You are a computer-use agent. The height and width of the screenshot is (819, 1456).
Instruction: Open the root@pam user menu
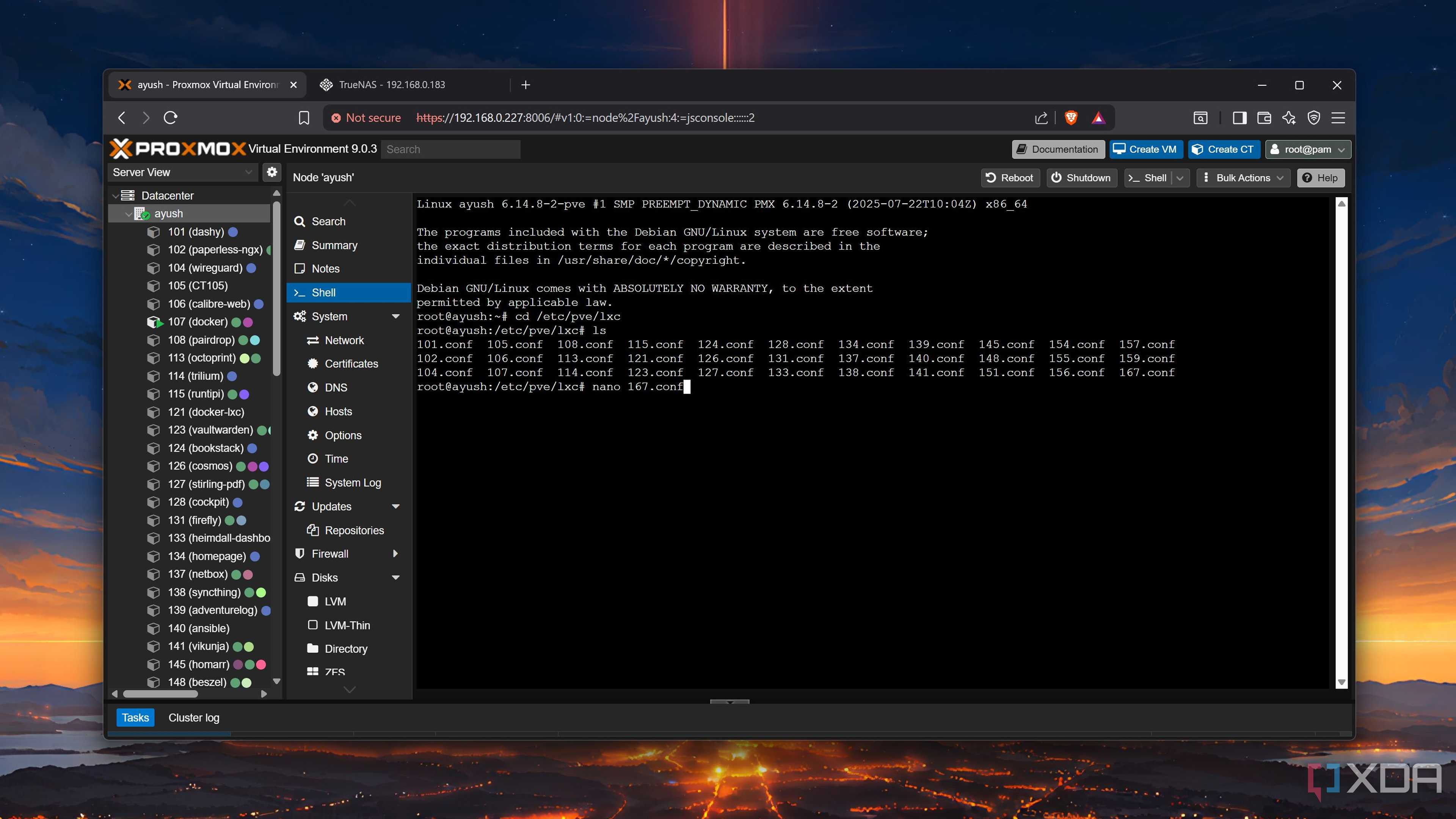click(x=1308, y=149)
